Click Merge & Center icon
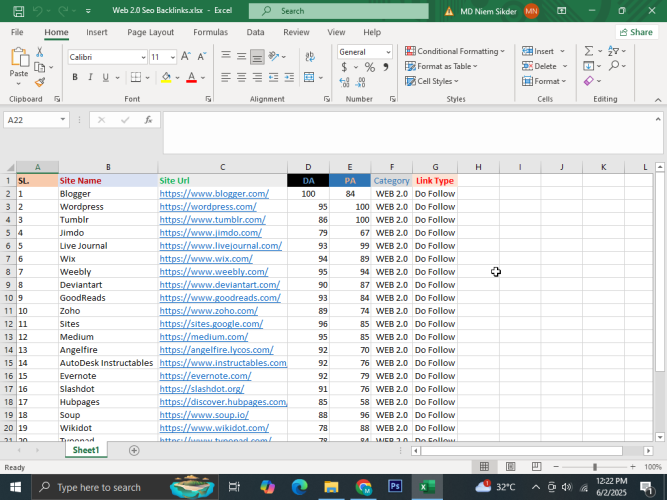667x500 pixels. (309, 77)
